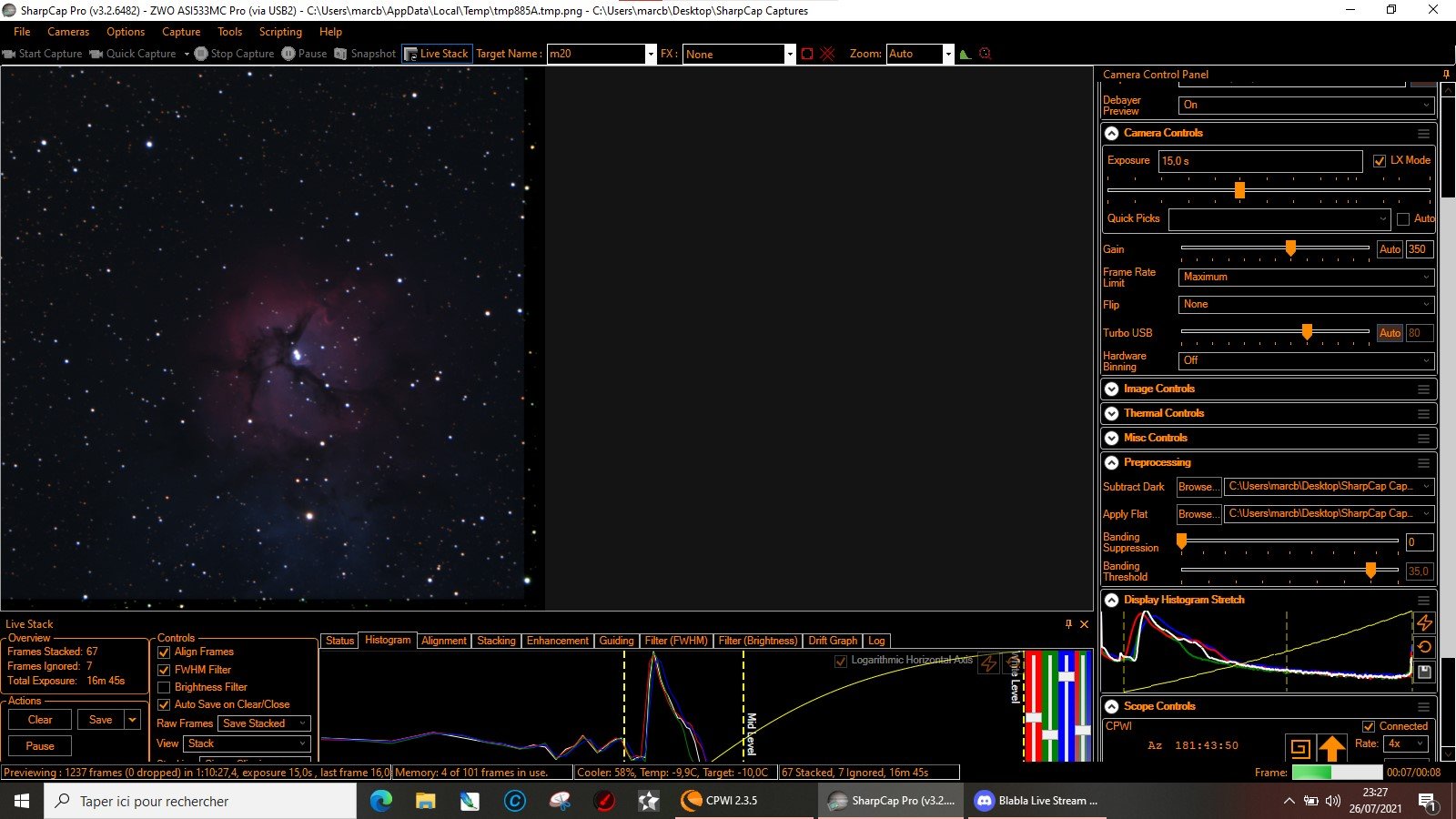Viewport: 1456px width, 819px height.
Task: Click the Target Name field containing m20
Action: [x=596, y=54]
